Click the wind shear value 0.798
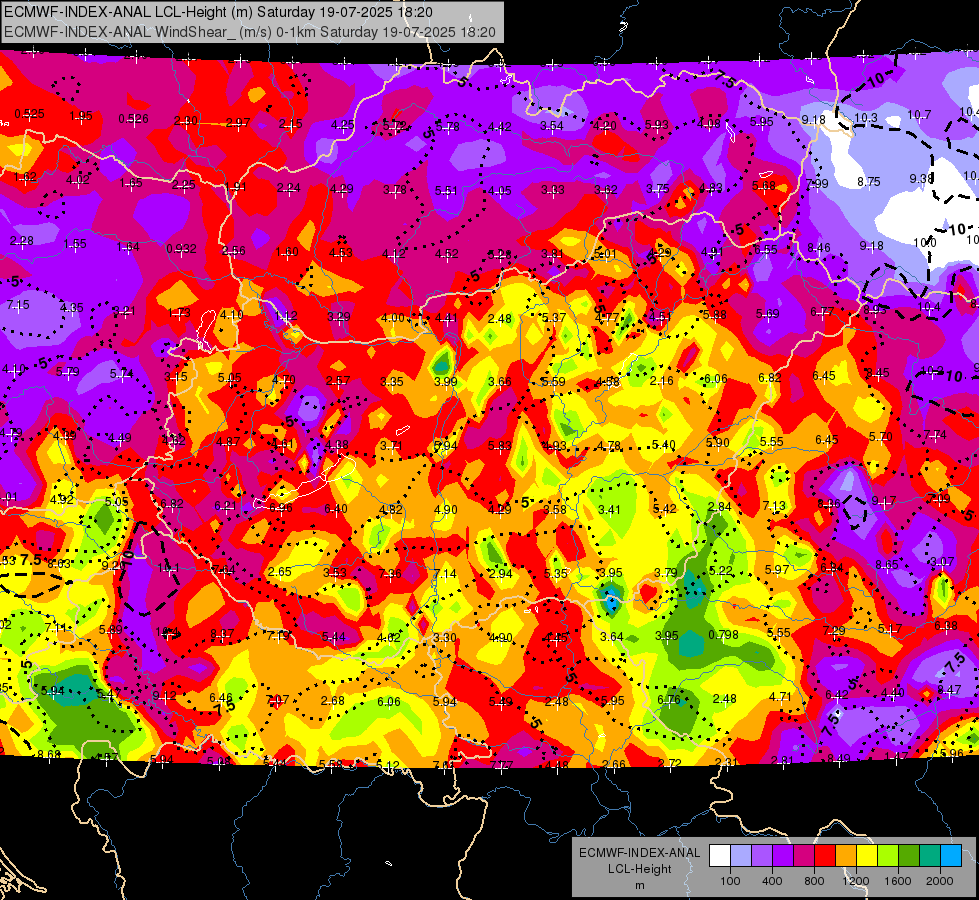Screen dimensions: 979x900 (x=724, y=635)
